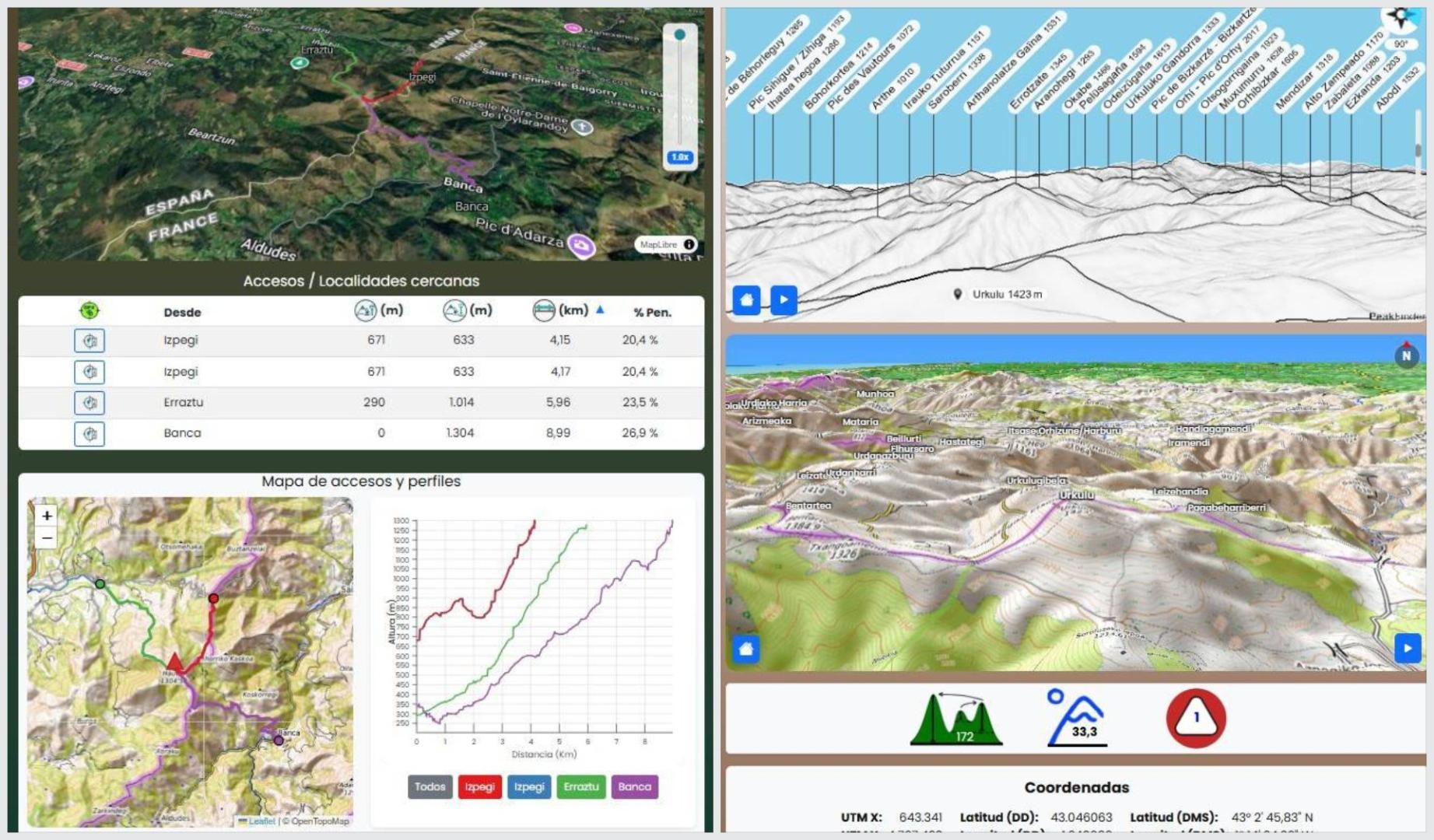The width and height of the screenshot is (1434, 840).
Task: Open the Banca route icon
Action: pos(89,434)
